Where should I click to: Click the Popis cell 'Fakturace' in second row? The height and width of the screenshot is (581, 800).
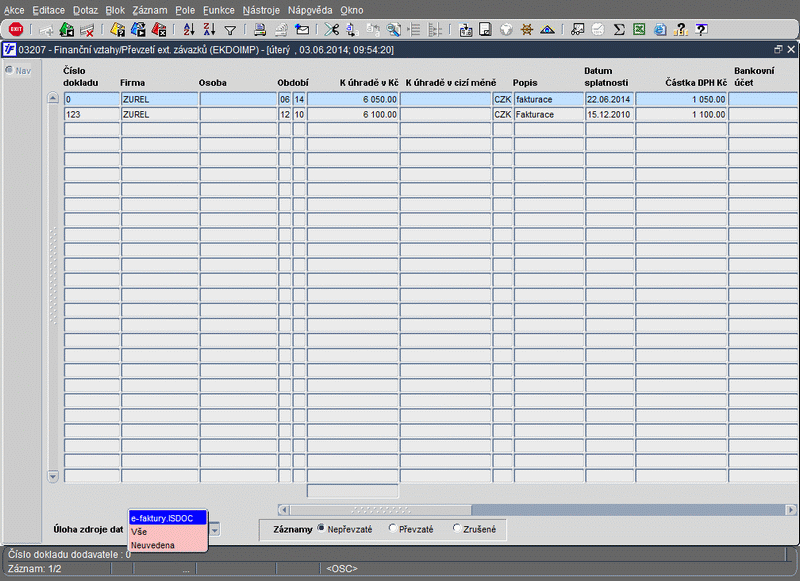tap(548, 114)
